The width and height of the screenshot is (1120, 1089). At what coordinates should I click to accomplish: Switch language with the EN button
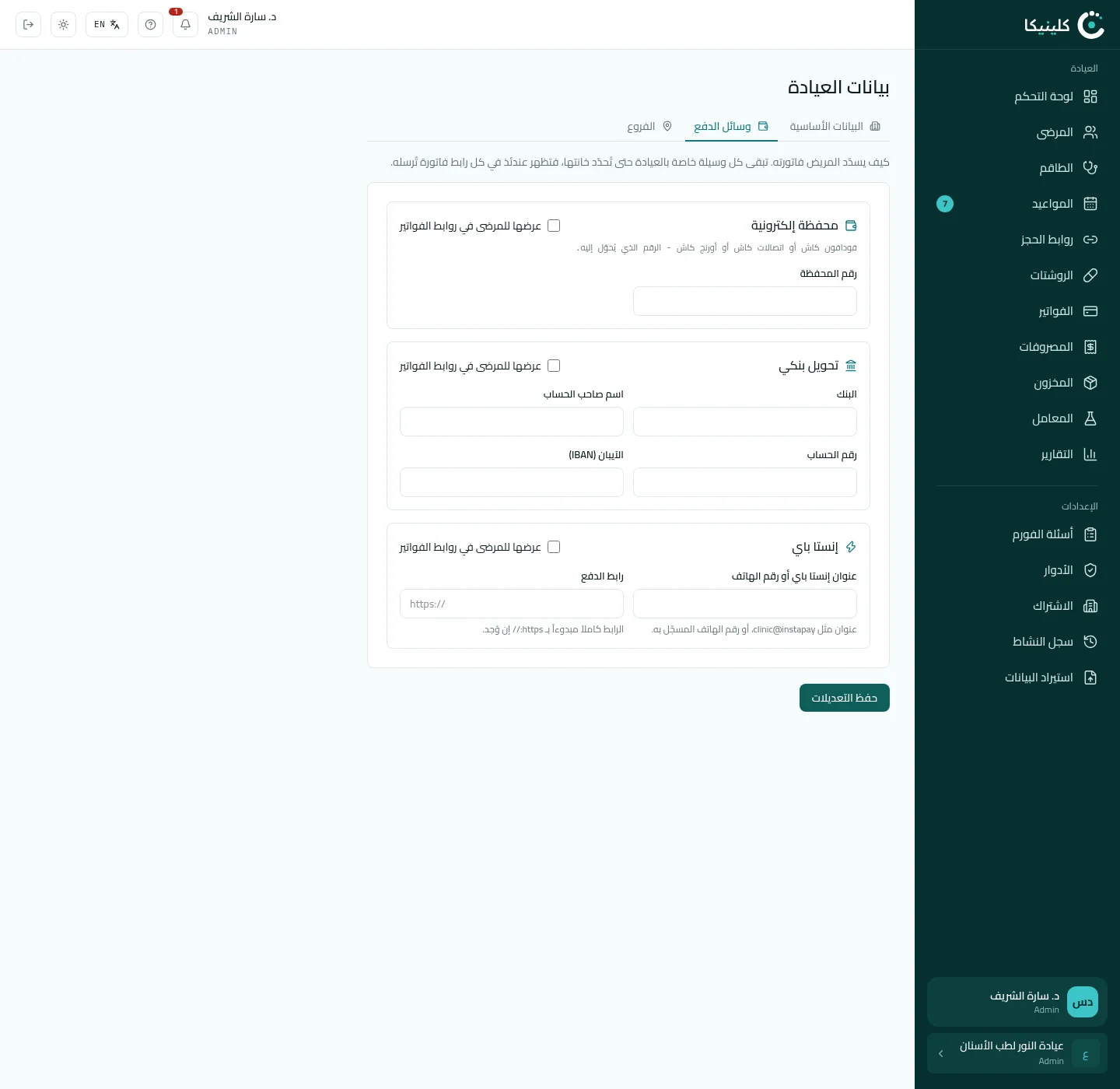coord(107,24)
